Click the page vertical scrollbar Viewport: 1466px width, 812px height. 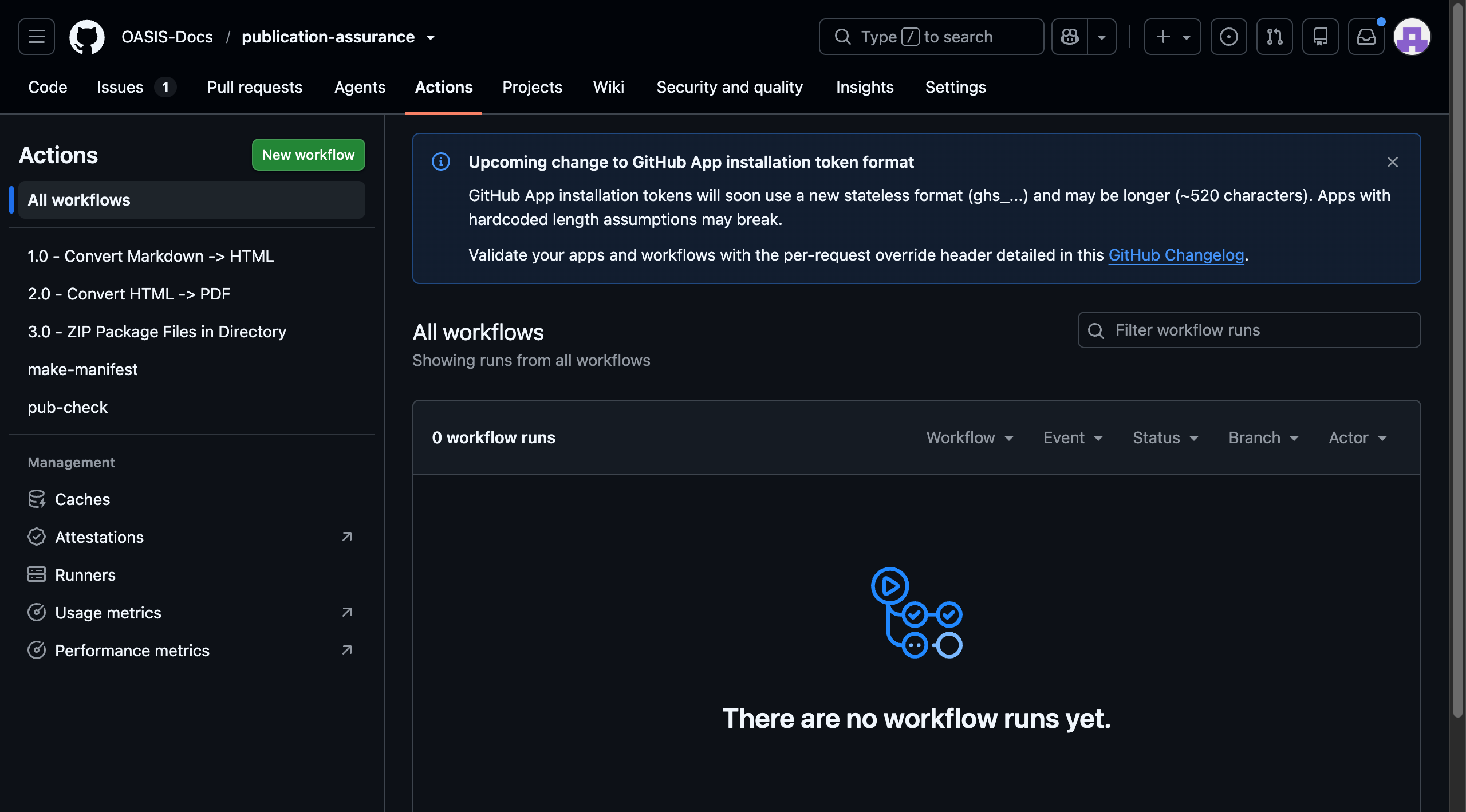point(1458,360)
